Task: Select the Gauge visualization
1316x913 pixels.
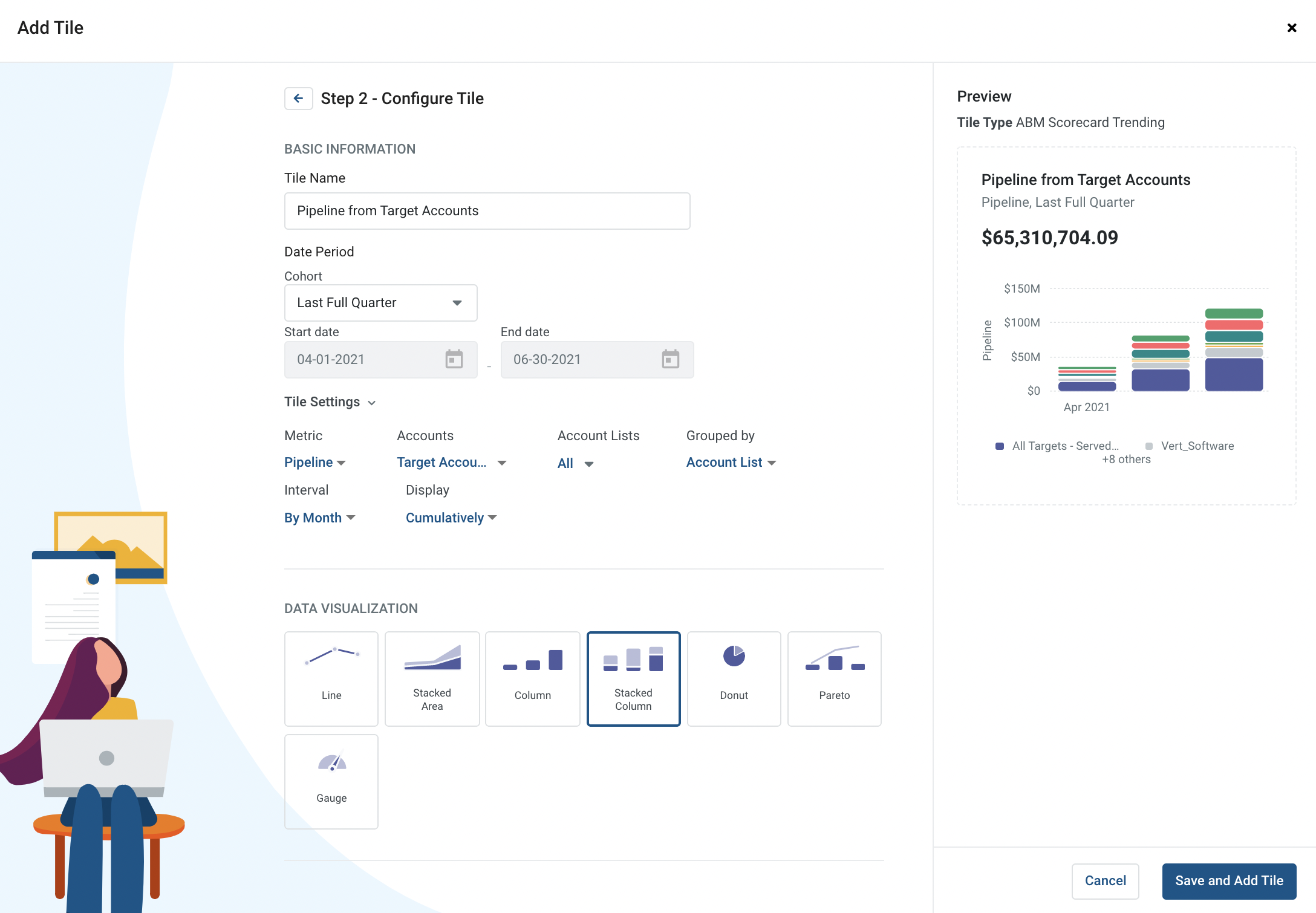Action: 331,782
